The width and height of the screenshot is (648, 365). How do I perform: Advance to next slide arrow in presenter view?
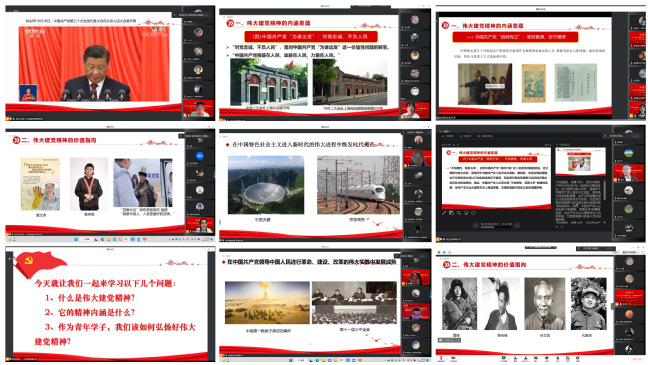click(x=517, y=225)
